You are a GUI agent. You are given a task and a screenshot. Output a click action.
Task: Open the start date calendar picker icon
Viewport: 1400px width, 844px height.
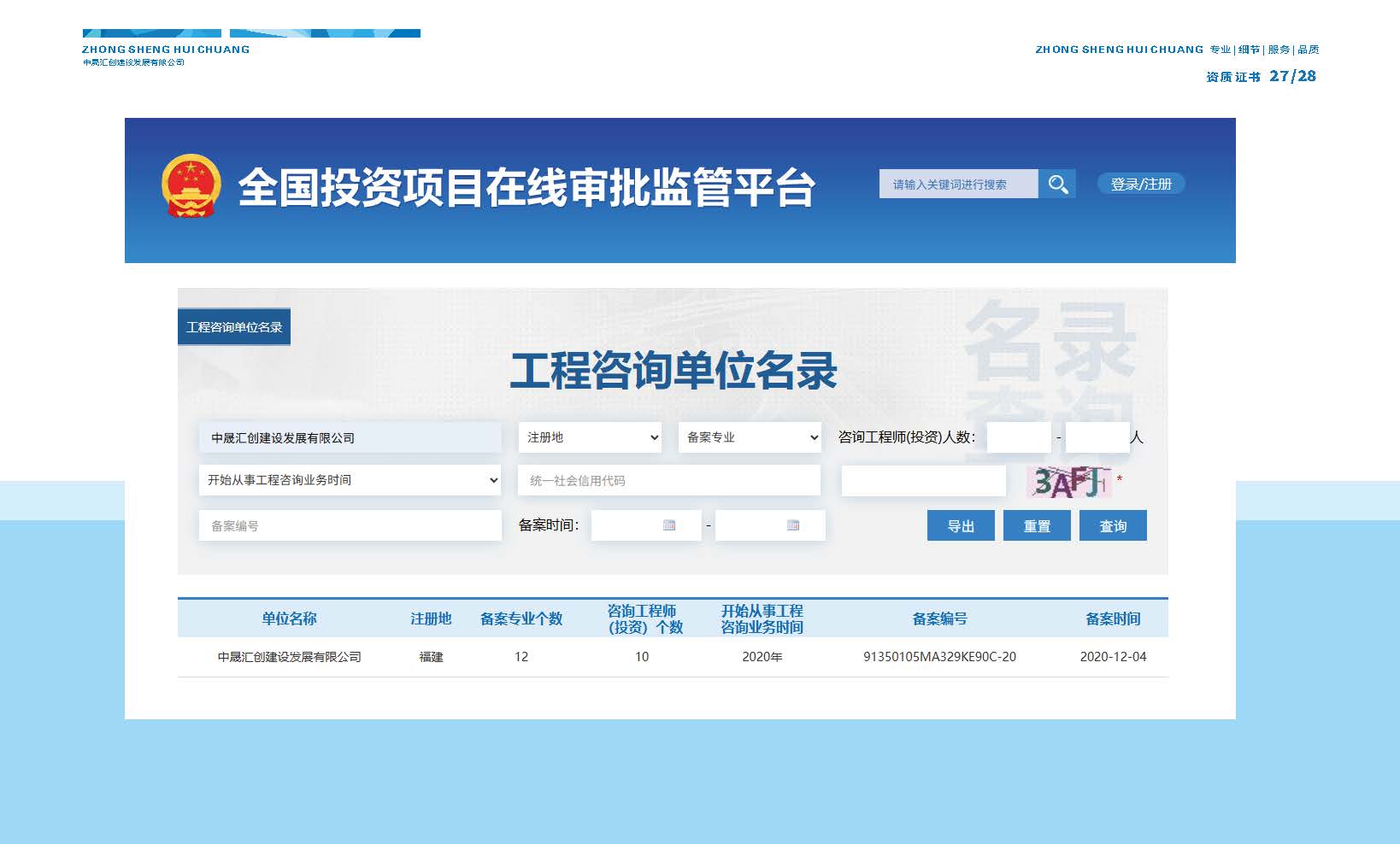[669, 525]
